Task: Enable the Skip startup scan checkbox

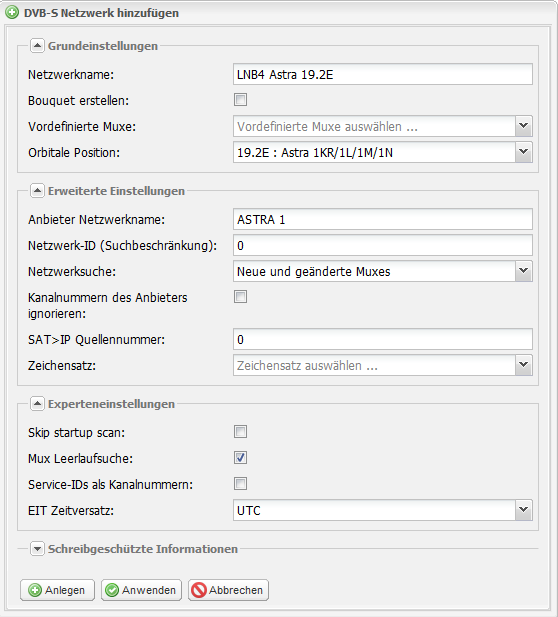Action: tap(240, 432)
